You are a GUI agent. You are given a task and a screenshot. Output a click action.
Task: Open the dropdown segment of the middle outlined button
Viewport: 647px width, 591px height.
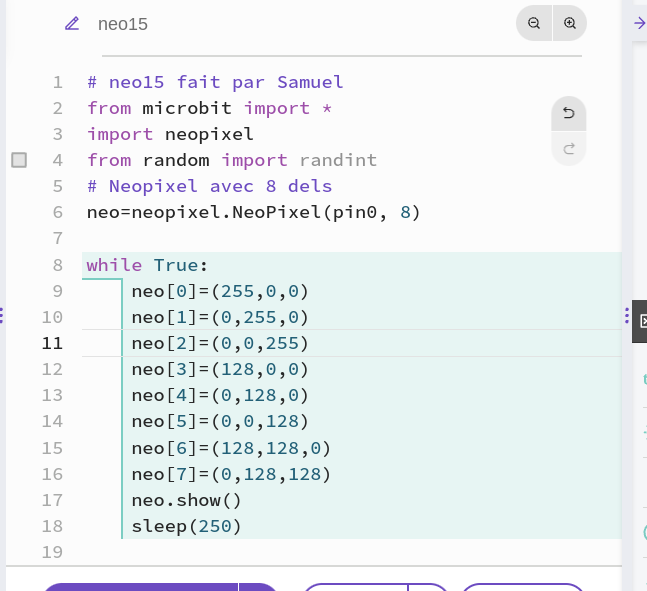(x=428, y=587)
